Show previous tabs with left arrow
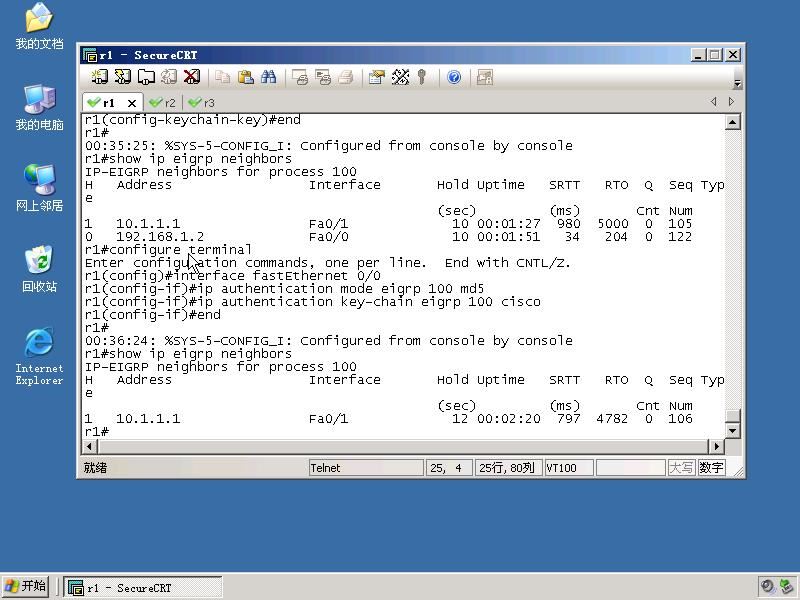Viewport: 800px width, 600px height. pyautogui.click(x=713, y=102)
